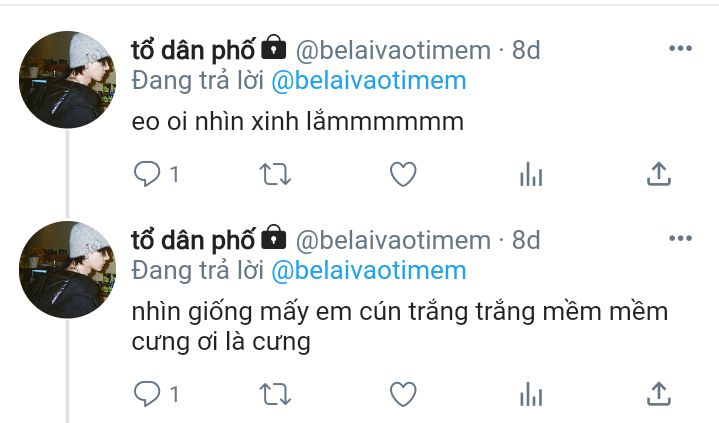The height and width of the screenshot is (423, 719).
Task: Open more options for first tweet
Action: pyautogui.click(x=680, y=48)
